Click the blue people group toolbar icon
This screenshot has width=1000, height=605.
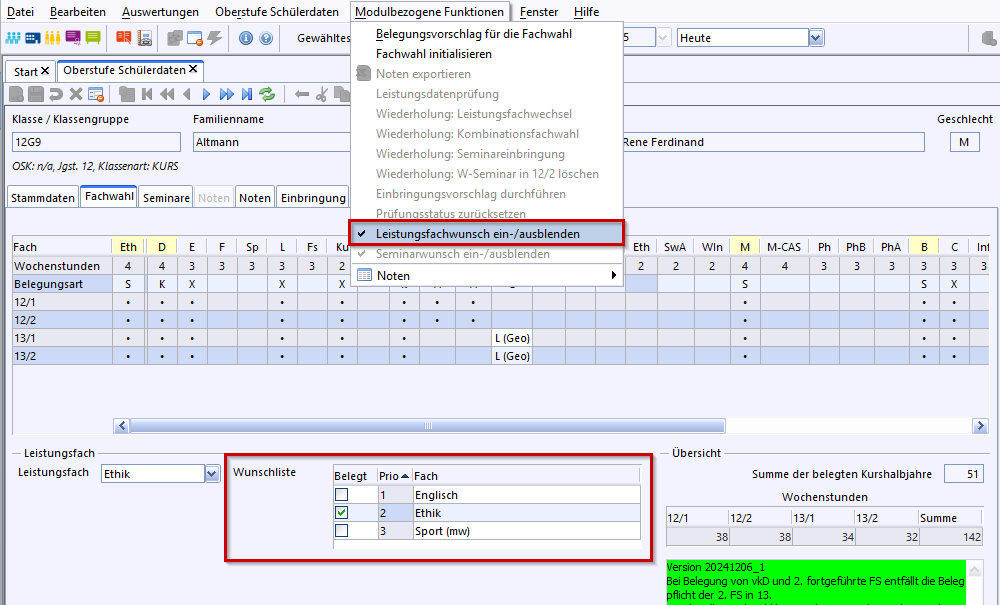point(13,38)
